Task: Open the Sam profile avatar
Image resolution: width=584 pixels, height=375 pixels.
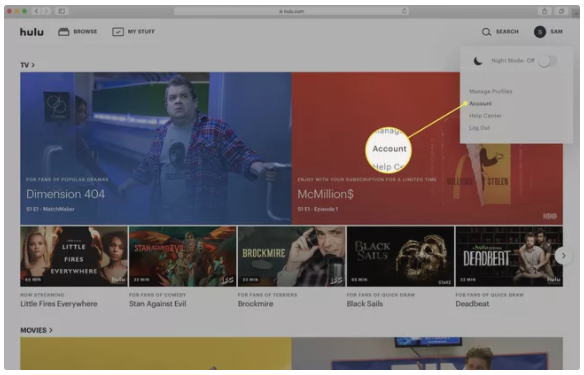Action: point(540,32)
